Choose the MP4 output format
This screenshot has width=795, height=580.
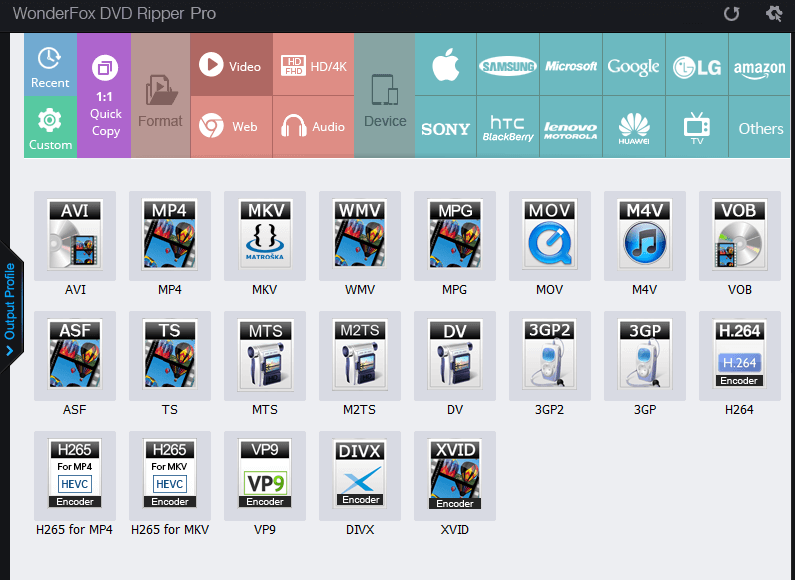[170, 236]
